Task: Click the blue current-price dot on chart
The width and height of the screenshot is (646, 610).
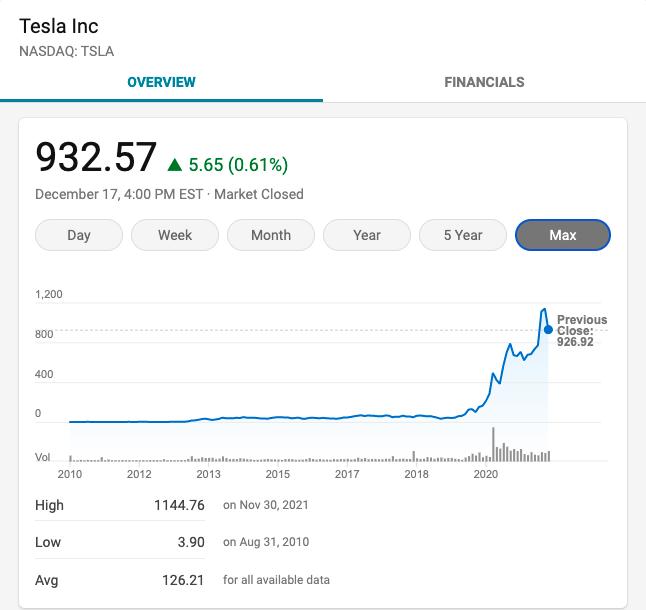Action: 548,329
